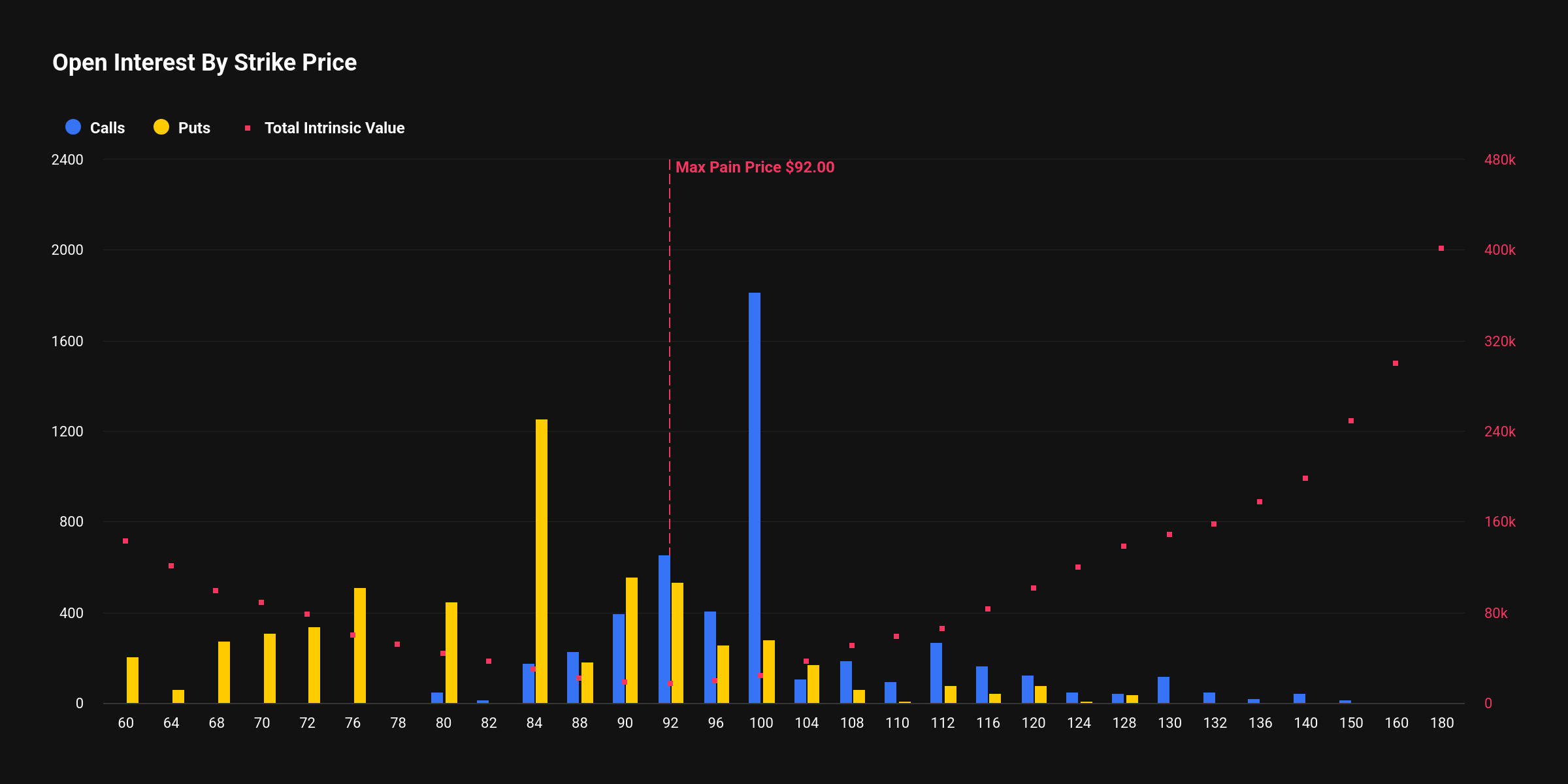Click the red intrinsic value point at strike 60
The height and width of the screenshot is (784, 1568).
coord(125,541)
